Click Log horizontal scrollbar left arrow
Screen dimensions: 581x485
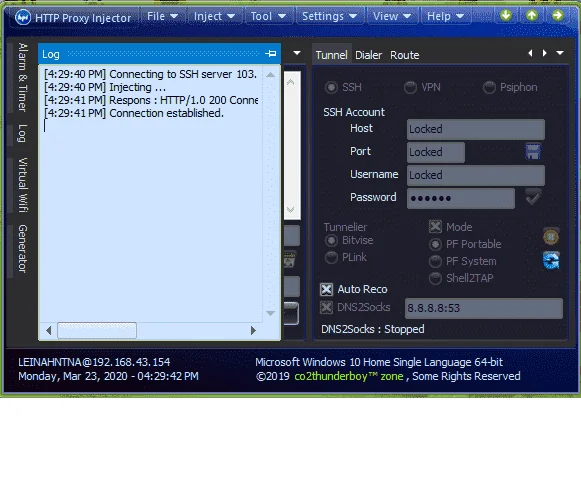[49, 330]
